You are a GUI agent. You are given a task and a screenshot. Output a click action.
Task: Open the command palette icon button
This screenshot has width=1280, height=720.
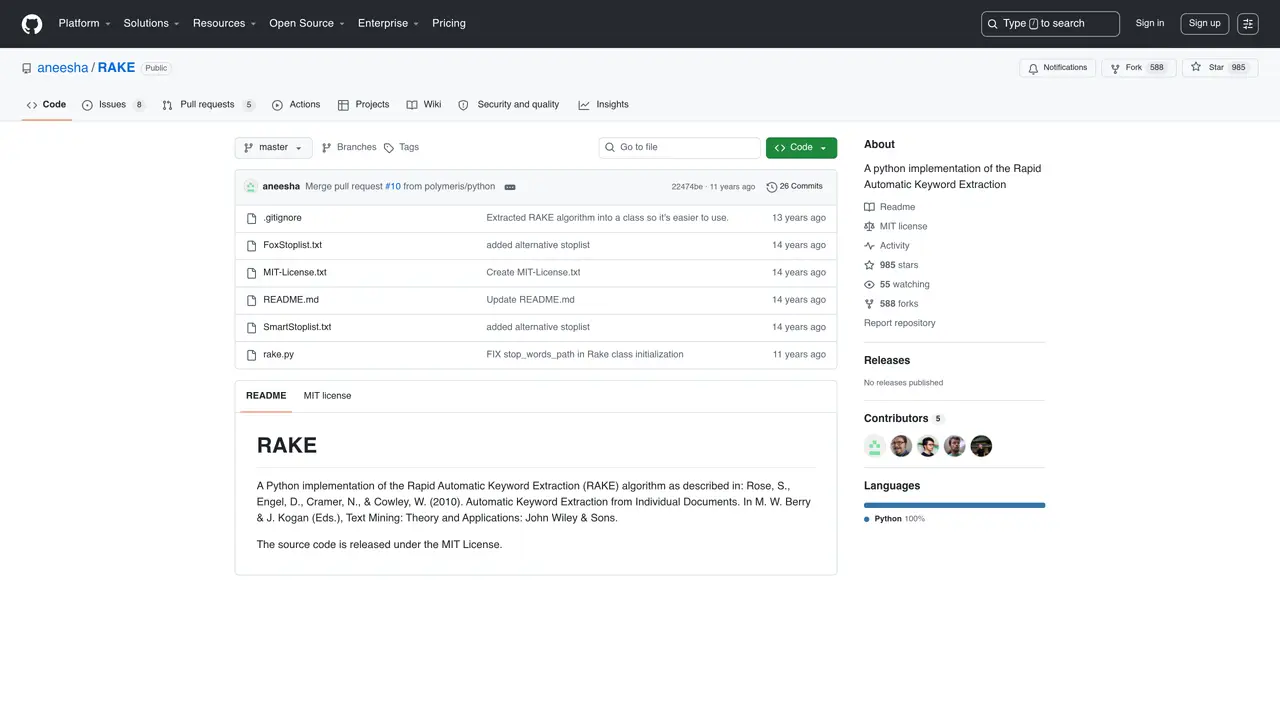click(x=1248, y=24)
